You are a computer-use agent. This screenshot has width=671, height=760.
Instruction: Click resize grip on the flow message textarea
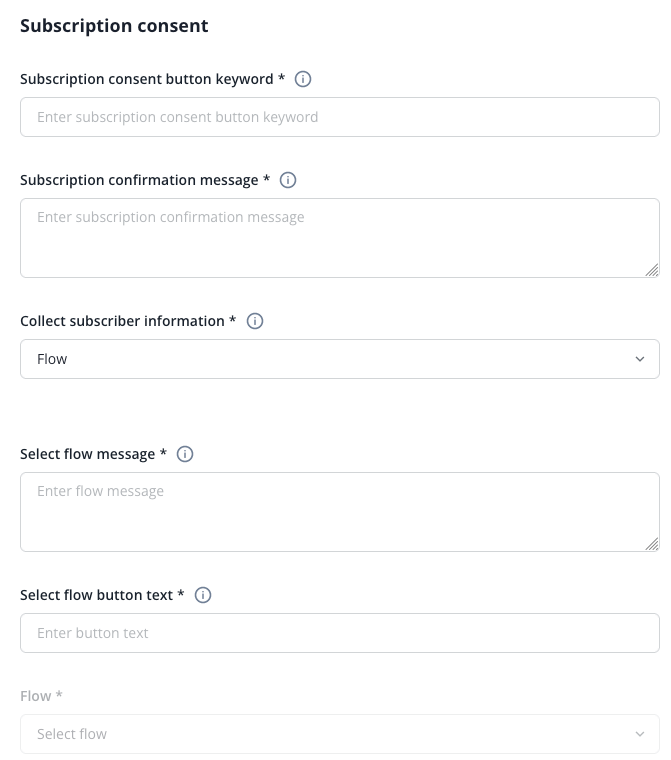652,544
